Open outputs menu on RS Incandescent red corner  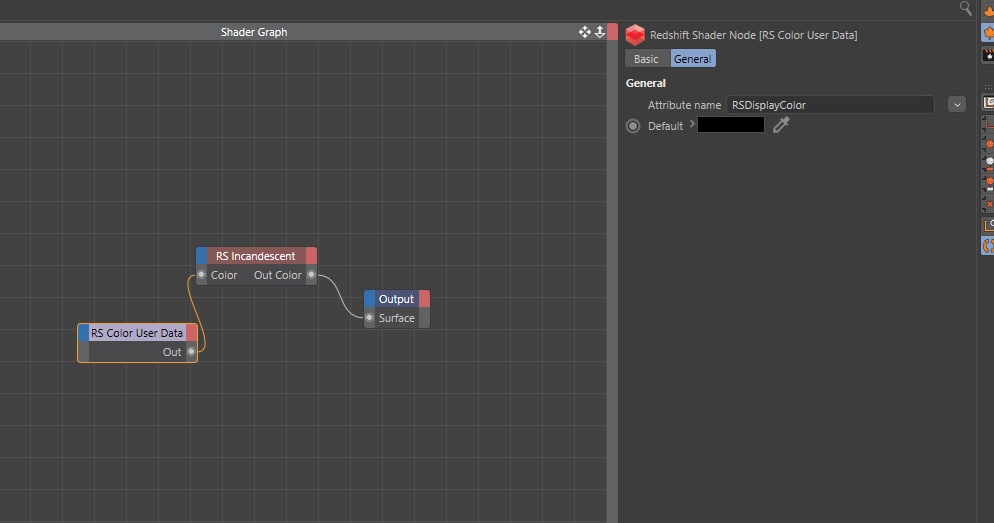(311, 255)
